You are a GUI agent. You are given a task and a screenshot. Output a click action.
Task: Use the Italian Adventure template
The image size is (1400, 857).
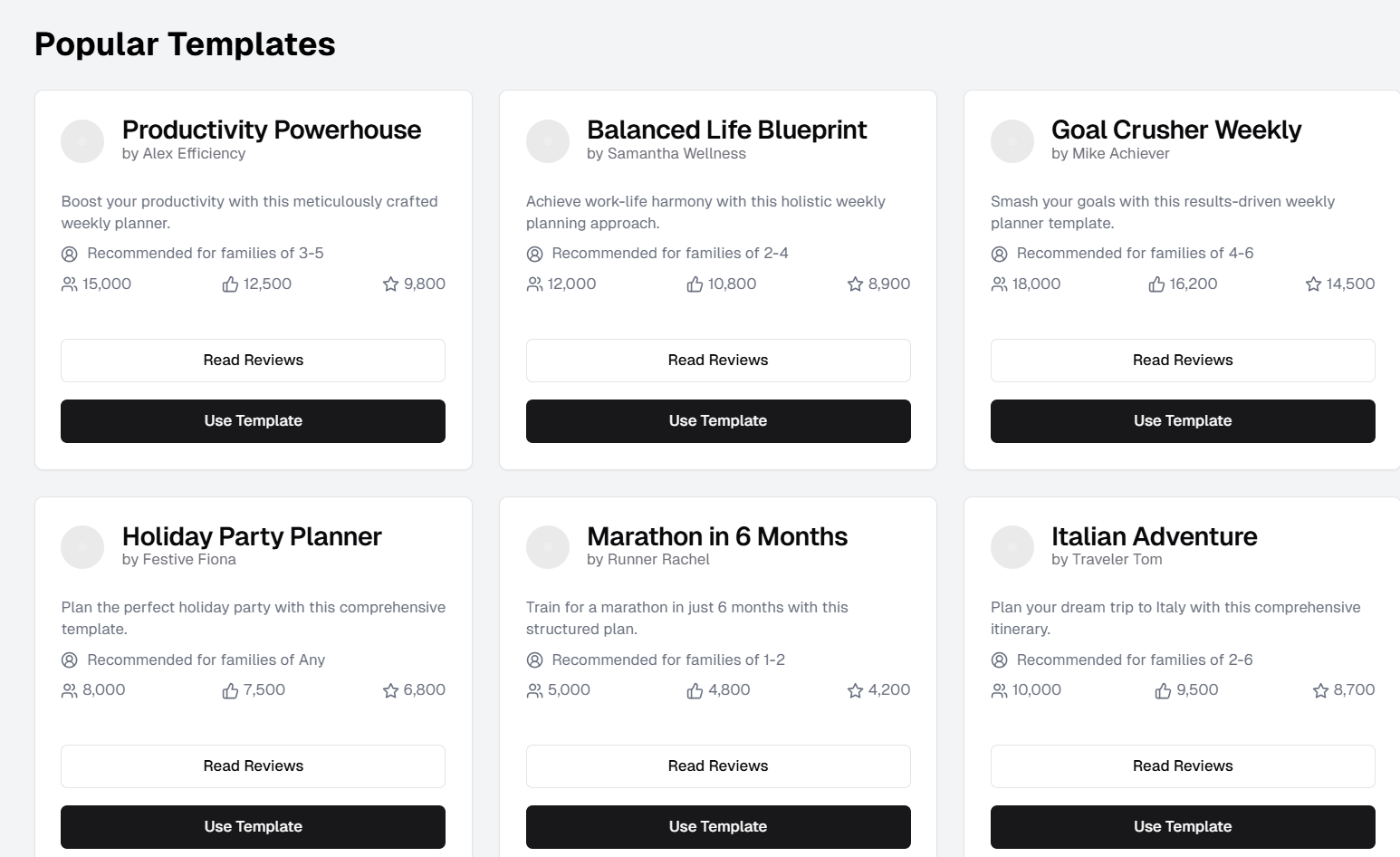1182,827
